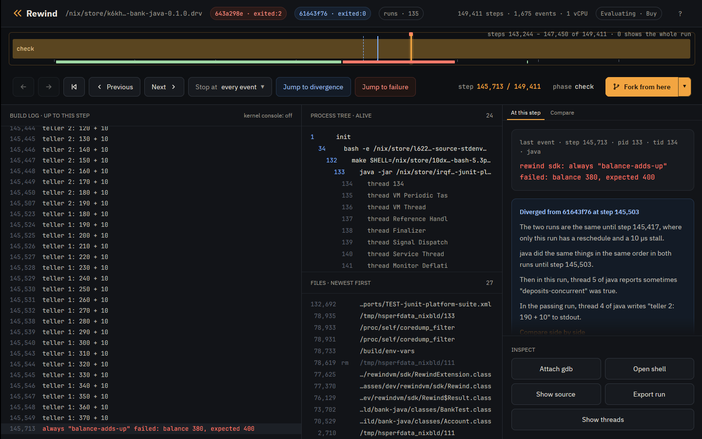Open /build/env-vars file entry

pyautogui.click(x=402, y=351)
